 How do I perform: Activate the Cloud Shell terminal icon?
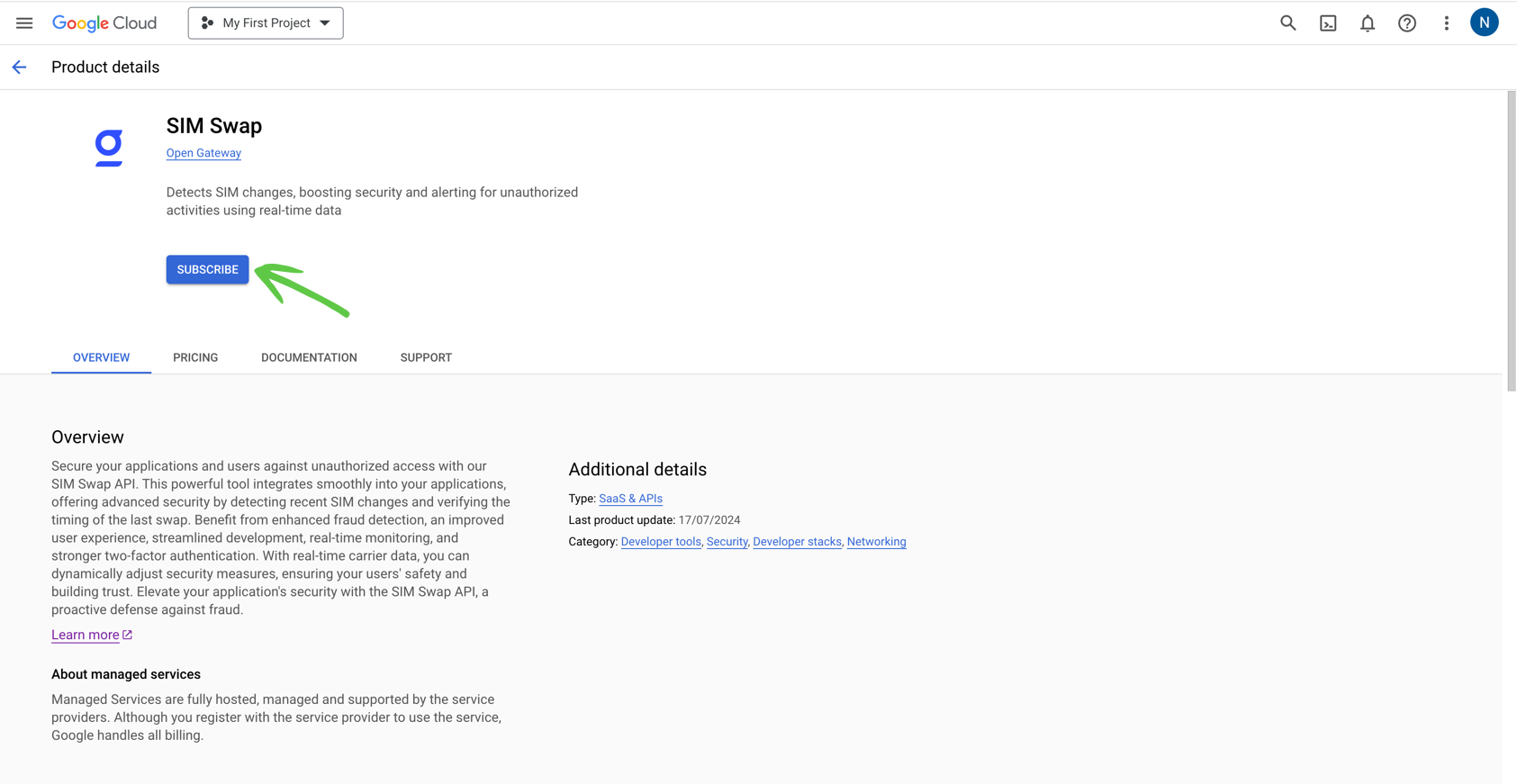(x=1328, y=23)
